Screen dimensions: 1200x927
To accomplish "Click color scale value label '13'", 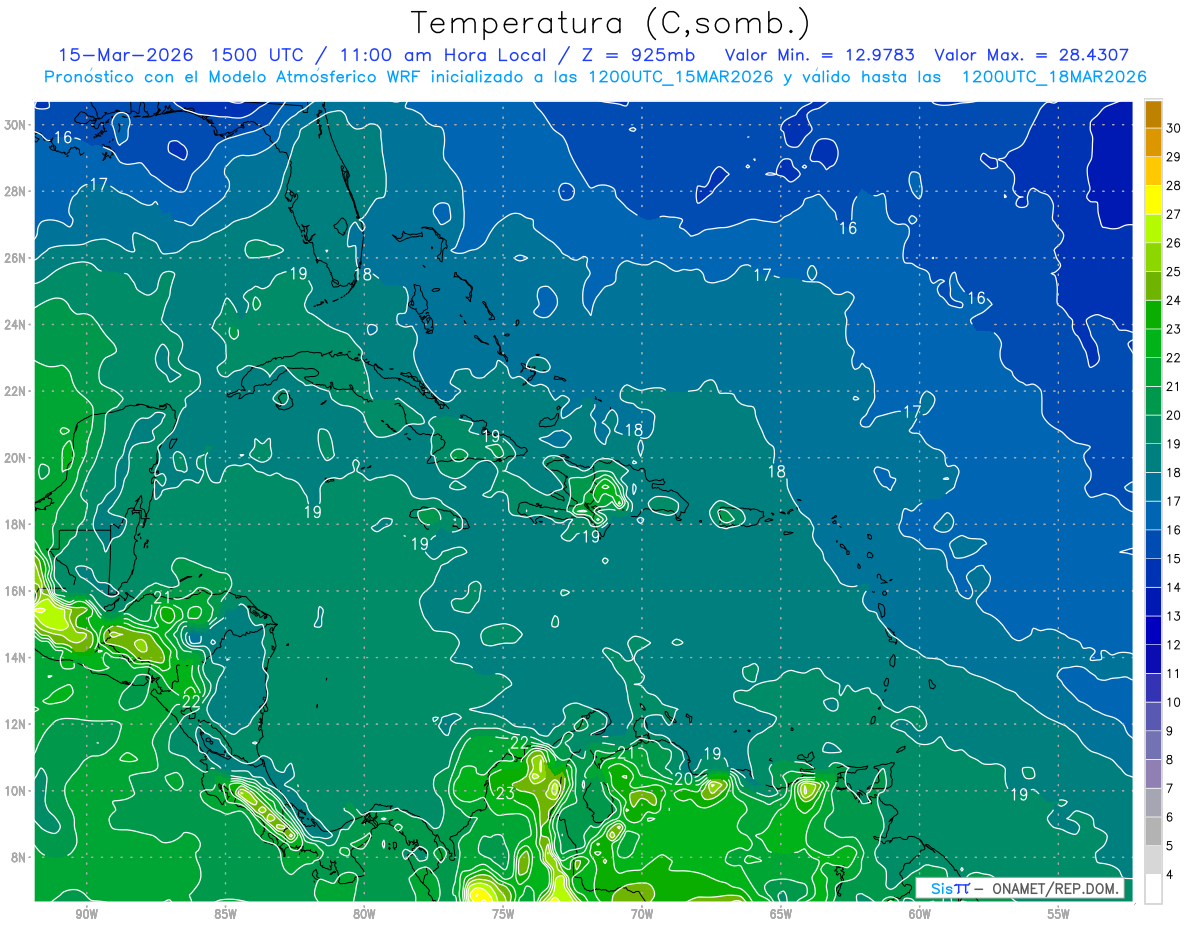I will [x=1174, y=616].
